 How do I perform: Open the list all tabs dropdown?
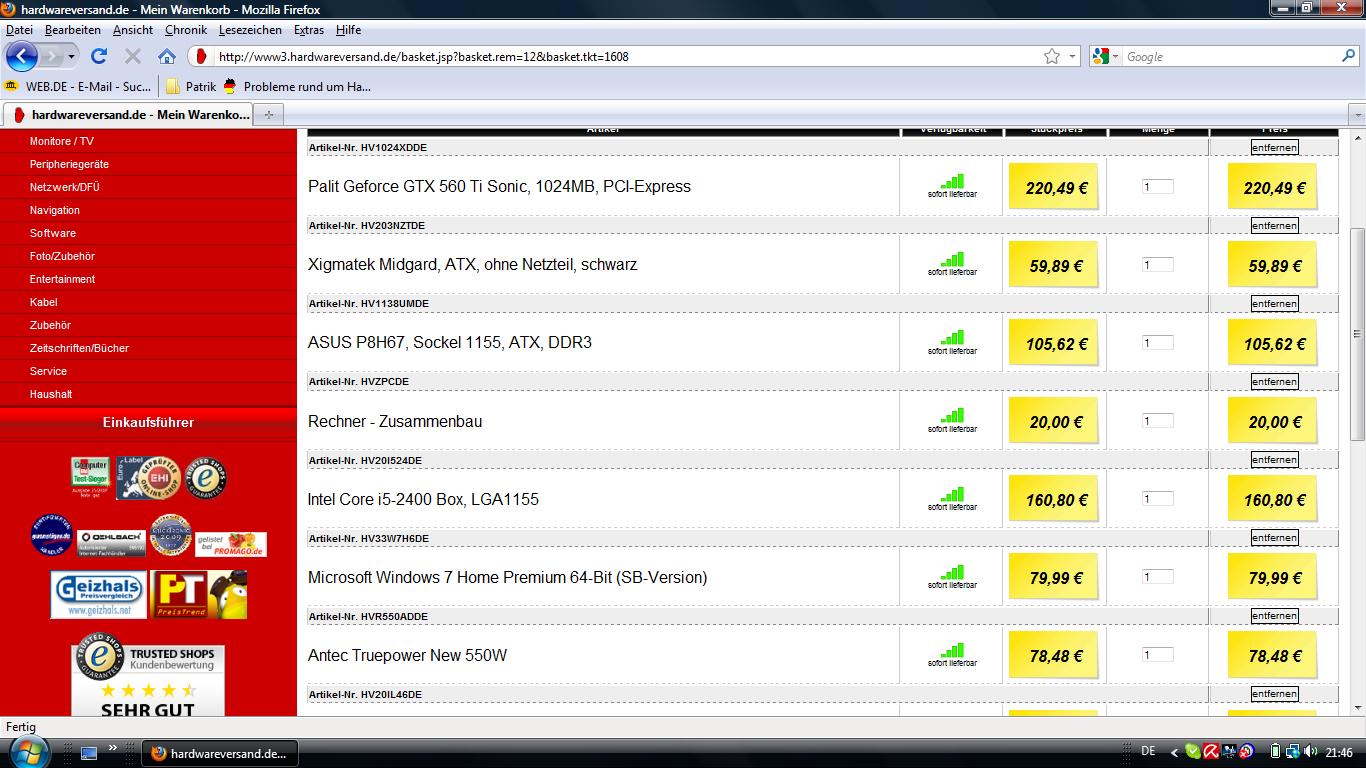coord(1357,115)
